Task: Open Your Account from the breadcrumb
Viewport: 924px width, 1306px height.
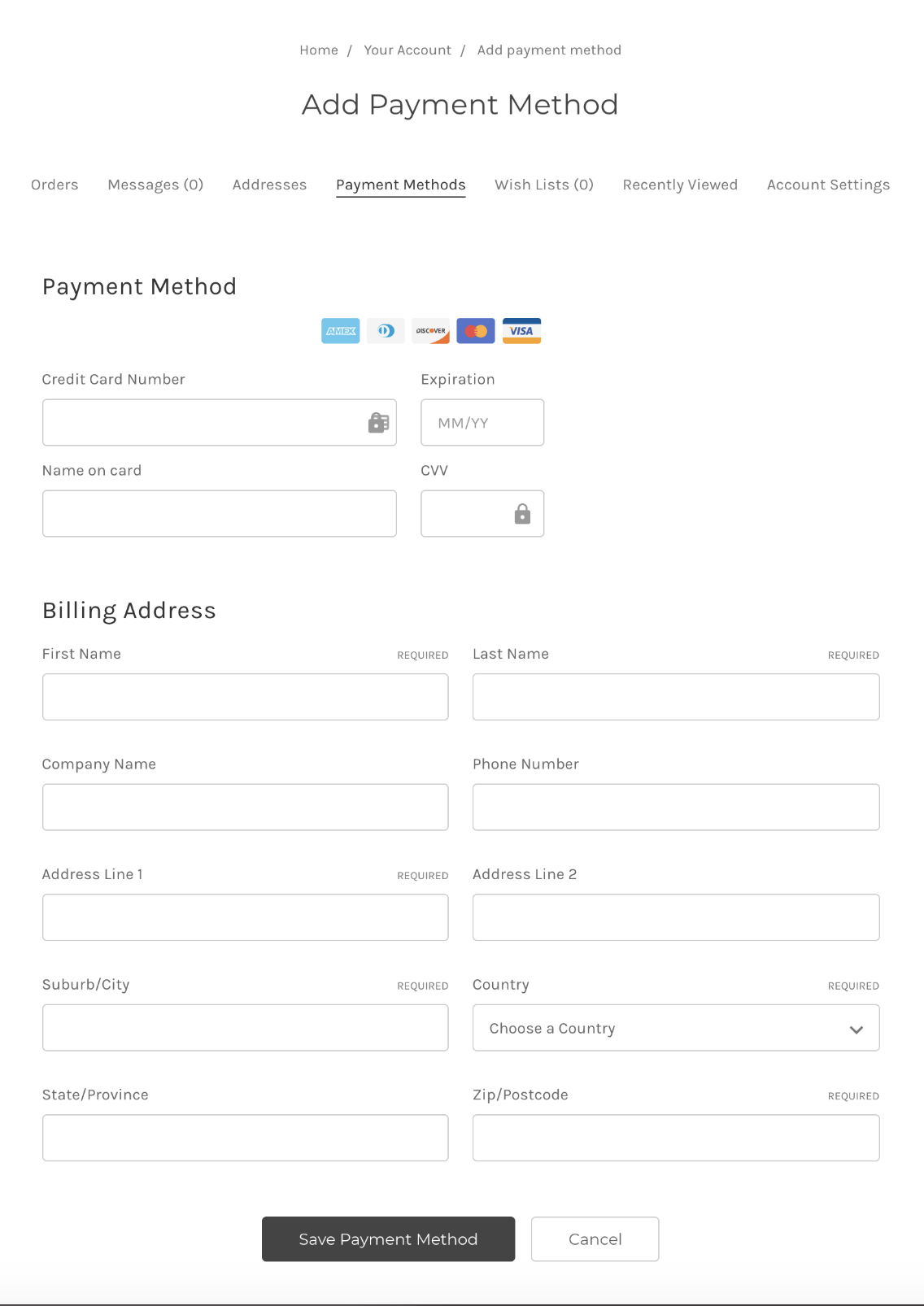Action: point(408,50)
